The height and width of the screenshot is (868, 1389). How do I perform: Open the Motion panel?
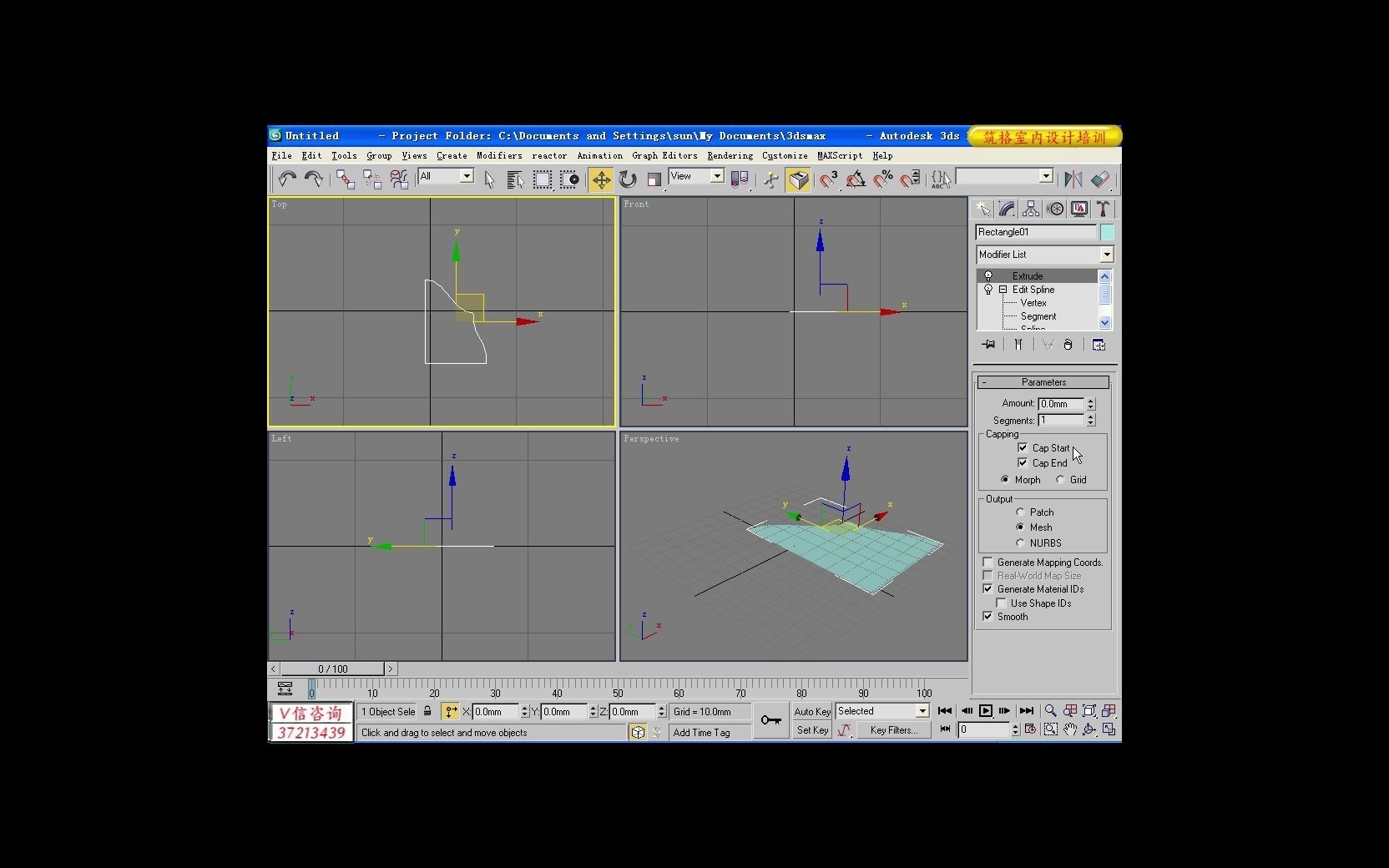tap(1054, 209)
